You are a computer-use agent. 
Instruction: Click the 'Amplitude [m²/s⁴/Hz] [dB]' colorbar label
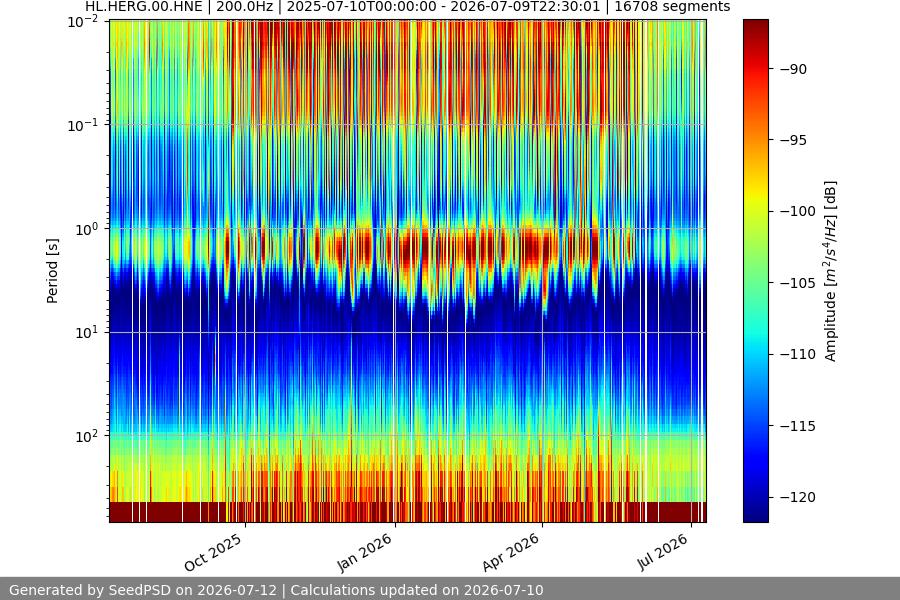coord(831,271)
